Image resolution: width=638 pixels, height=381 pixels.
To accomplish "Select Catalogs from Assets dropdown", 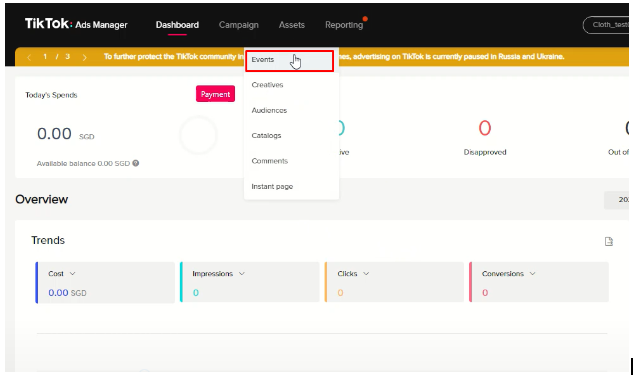I will coord(266,136).
